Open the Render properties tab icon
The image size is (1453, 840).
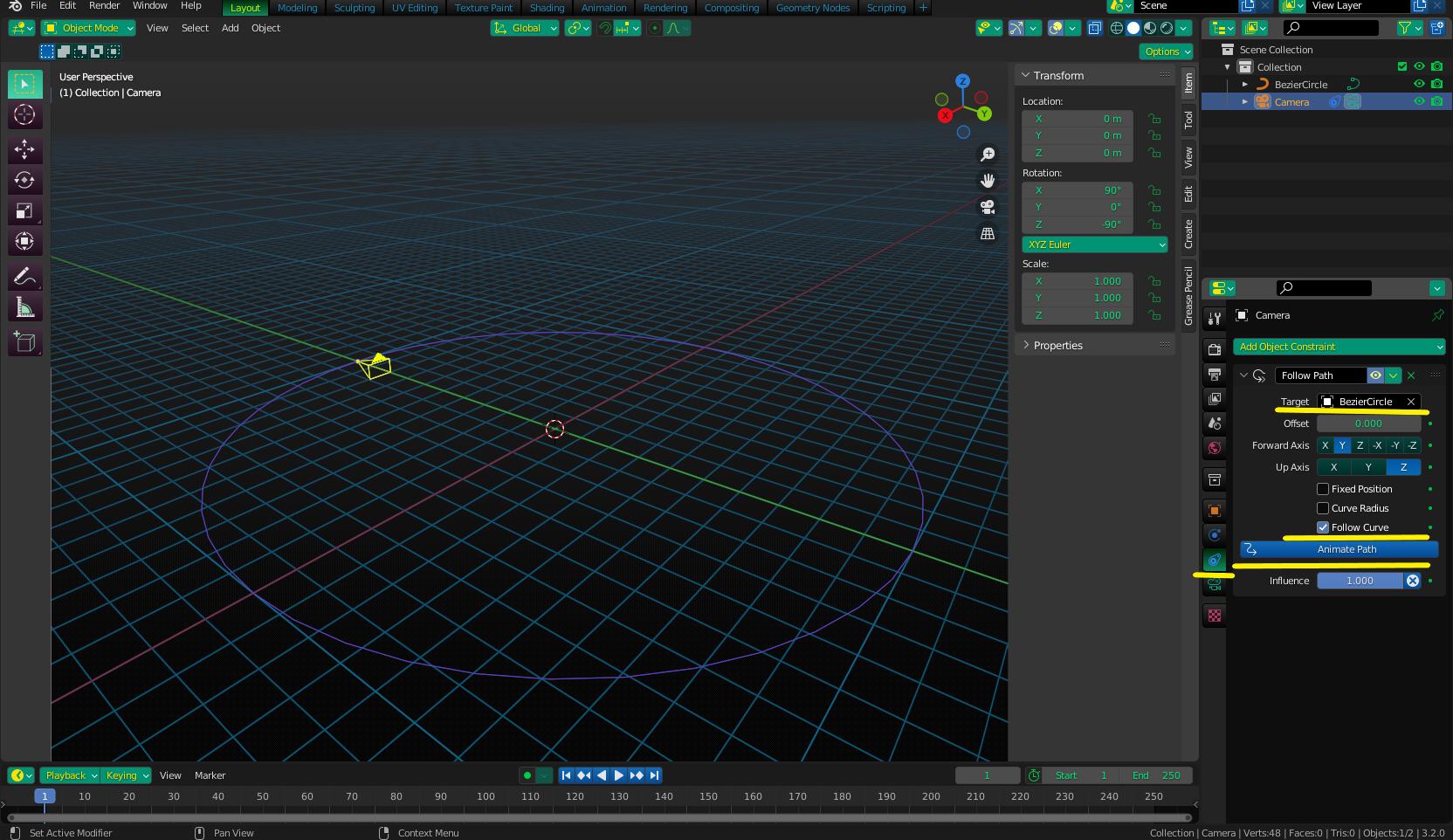coord(1214,349)
